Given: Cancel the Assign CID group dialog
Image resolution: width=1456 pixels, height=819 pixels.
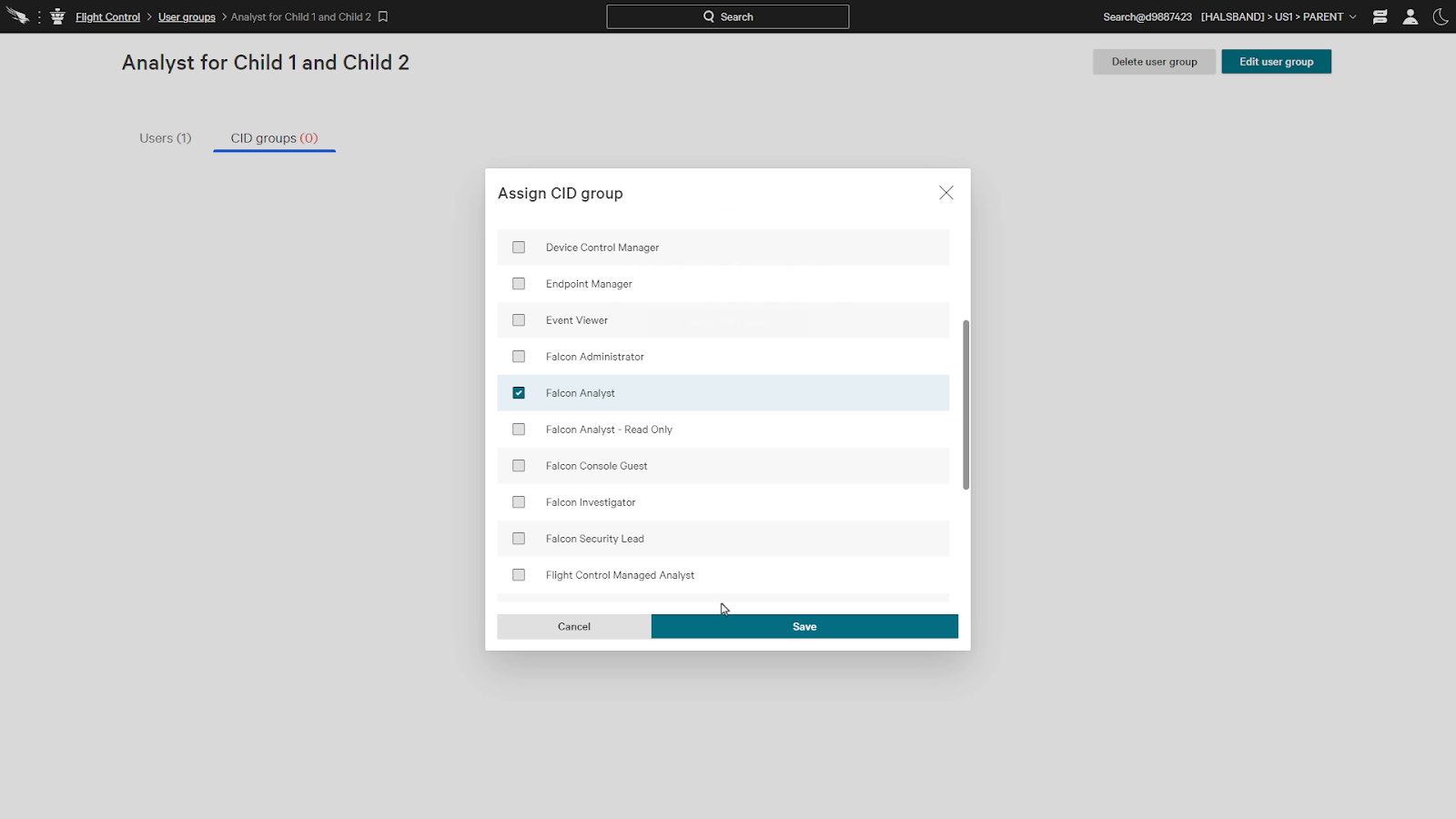Looking at the screenshot, I should pos(574,626).
